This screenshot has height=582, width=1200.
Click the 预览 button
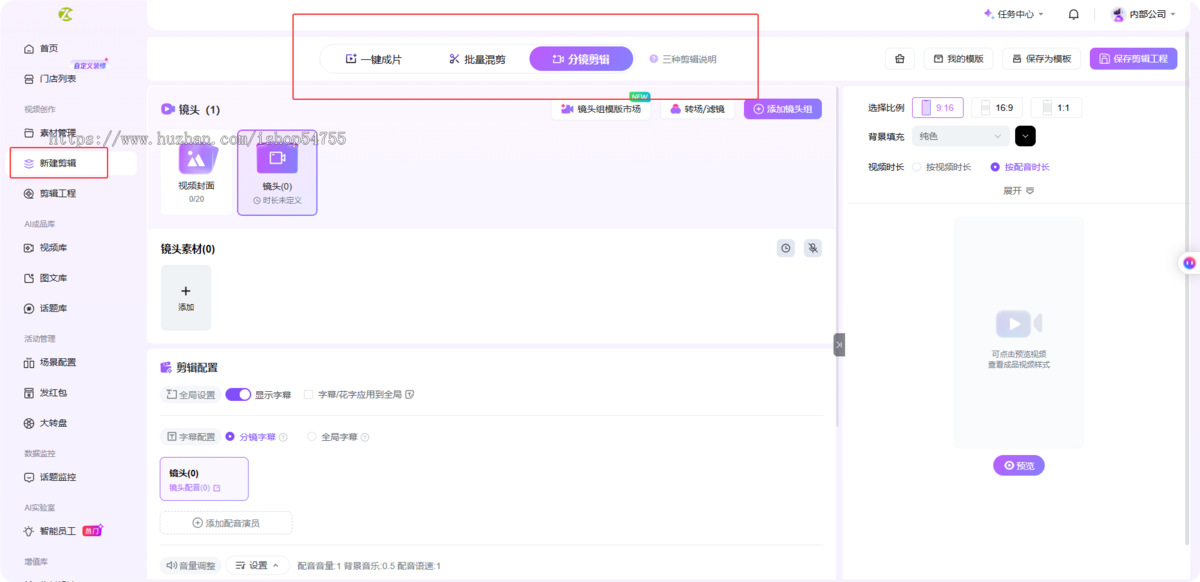pyautogui.click(x=1018, y=465)
